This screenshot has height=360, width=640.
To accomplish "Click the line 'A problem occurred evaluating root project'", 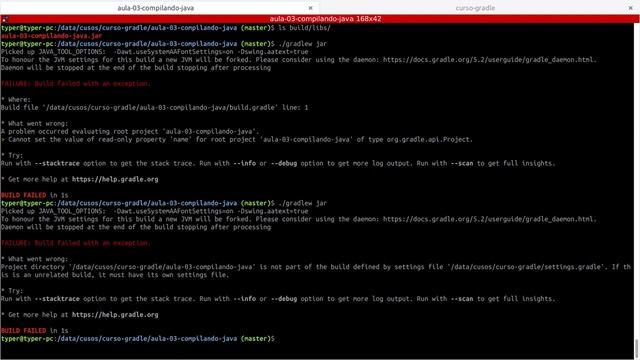I will pos(130,131).
